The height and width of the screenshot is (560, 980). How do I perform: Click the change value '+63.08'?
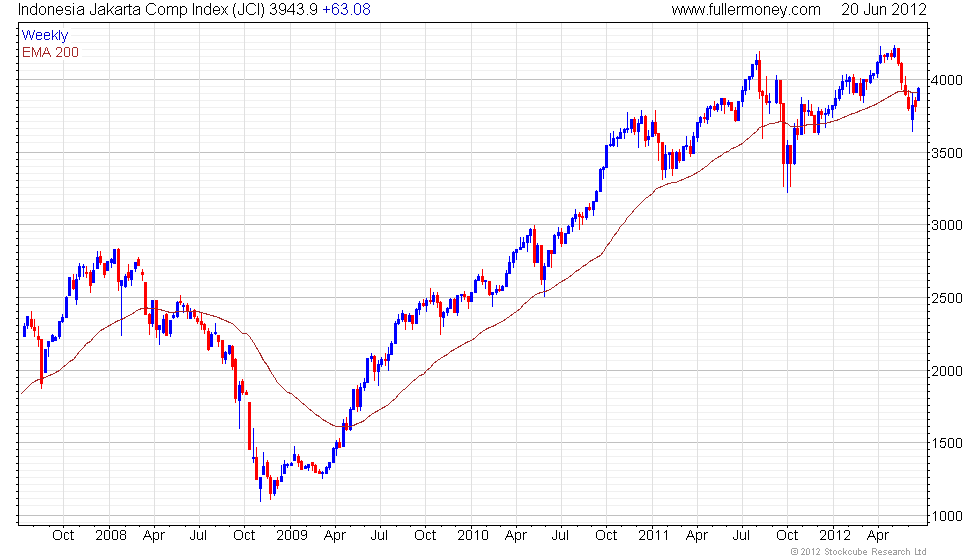tap(346, 10)
